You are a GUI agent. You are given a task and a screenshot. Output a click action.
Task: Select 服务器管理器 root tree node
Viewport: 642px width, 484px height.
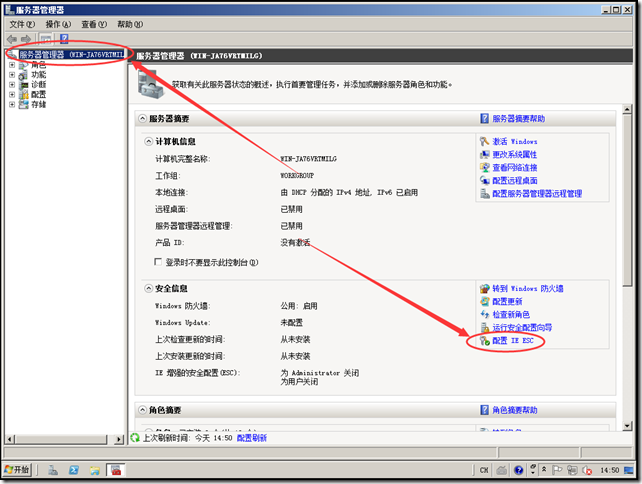click(72, 54)
